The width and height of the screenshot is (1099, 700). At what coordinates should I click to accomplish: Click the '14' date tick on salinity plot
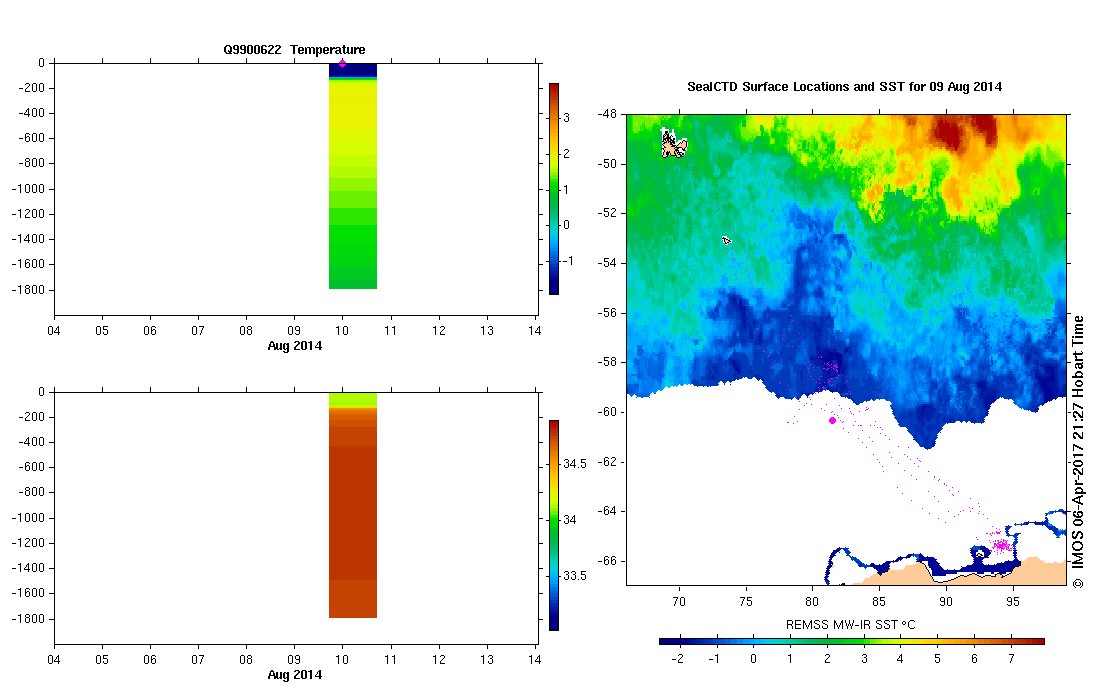click(x=535, y=660)
